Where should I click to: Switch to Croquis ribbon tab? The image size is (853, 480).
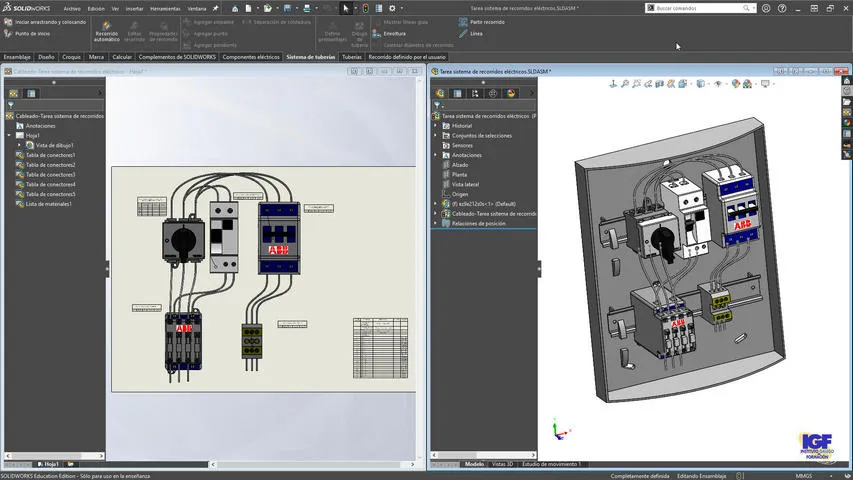tap(71, 57)
